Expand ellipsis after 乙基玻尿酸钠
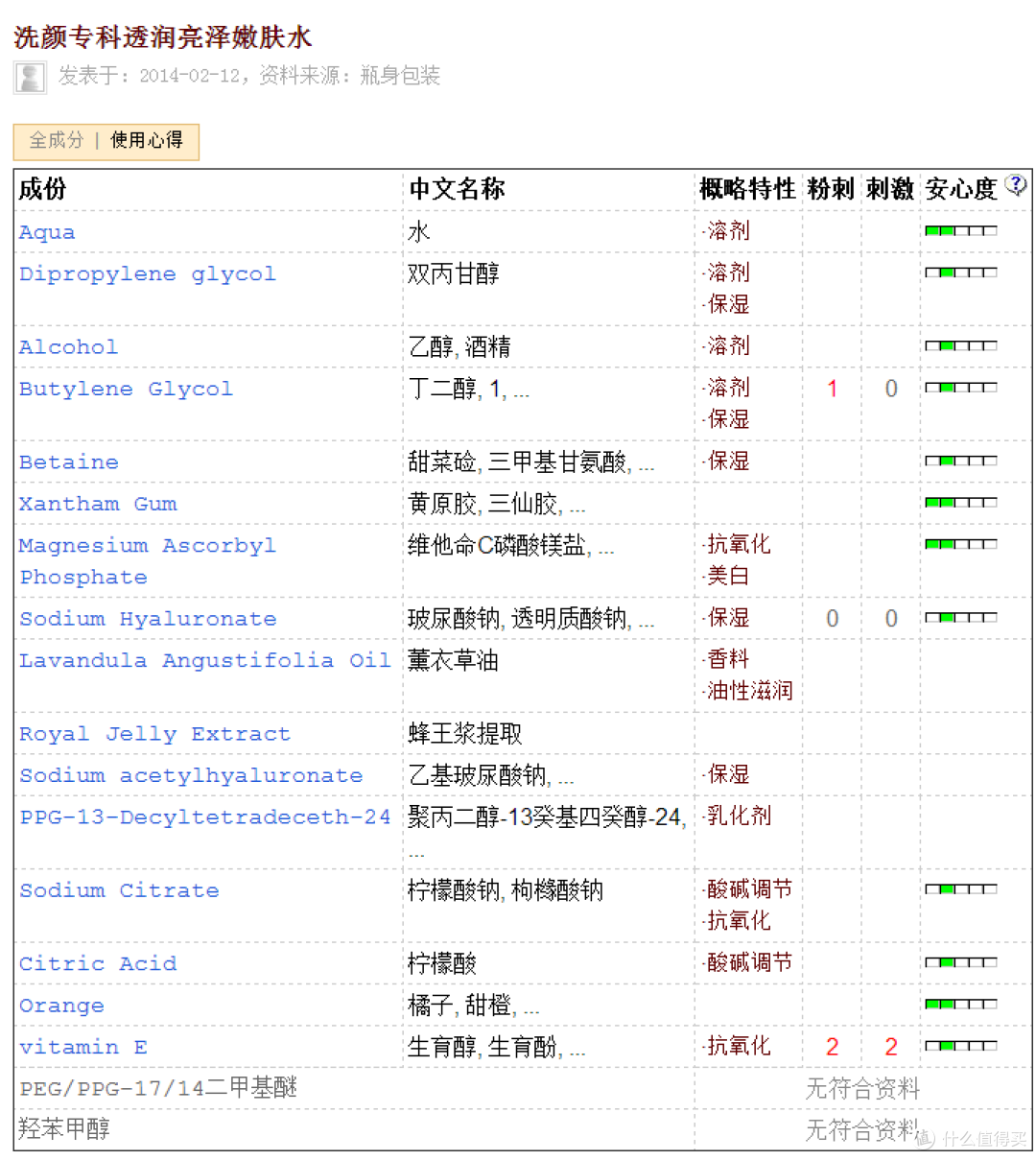 (x=566, y=780)
